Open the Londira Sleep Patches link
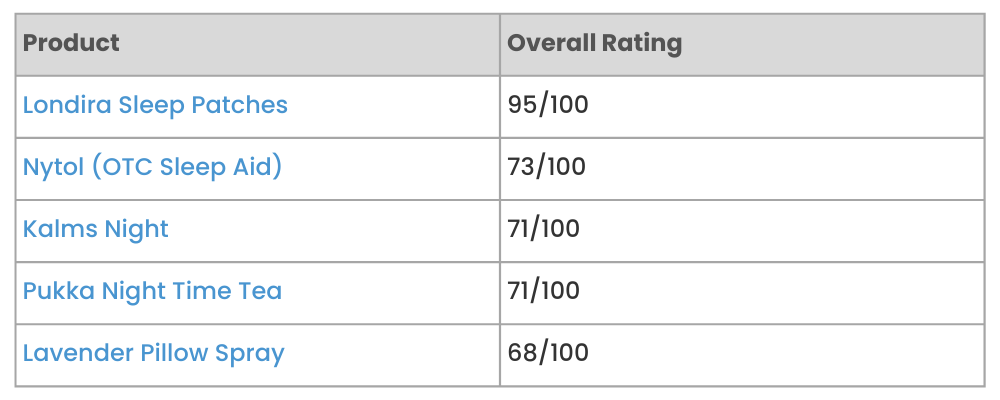This screenshot has height=400, width=1000. pyautogui.click(x=155, y=105)
